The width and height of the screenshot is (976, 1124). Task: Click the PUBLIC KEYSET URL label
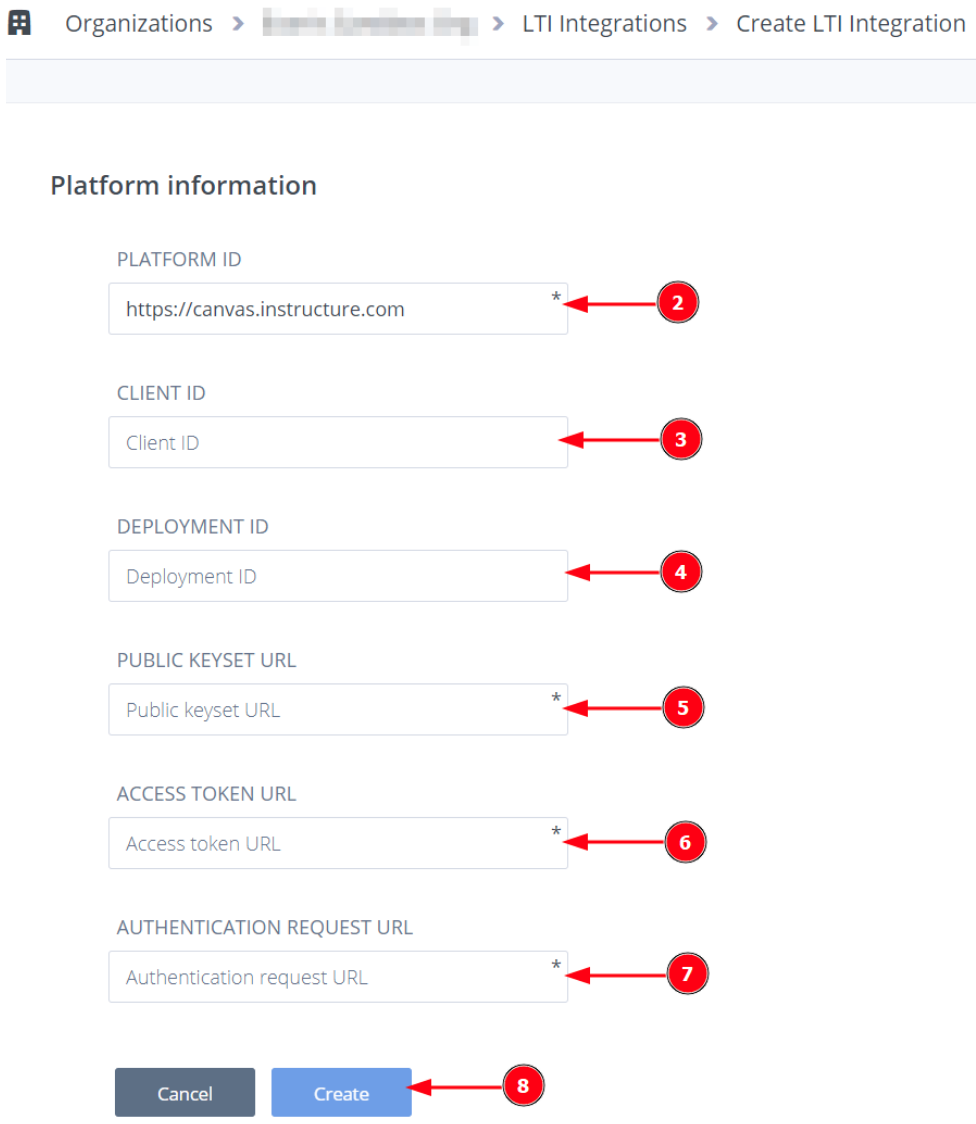[x=206, y=660]
